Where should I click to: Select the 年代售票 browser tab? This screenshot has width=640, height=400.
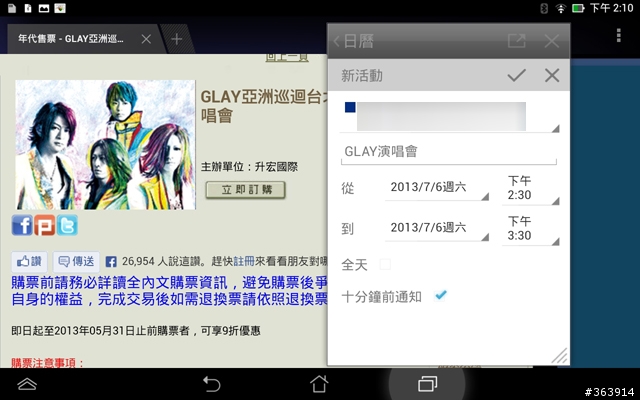tap(71, 39)
